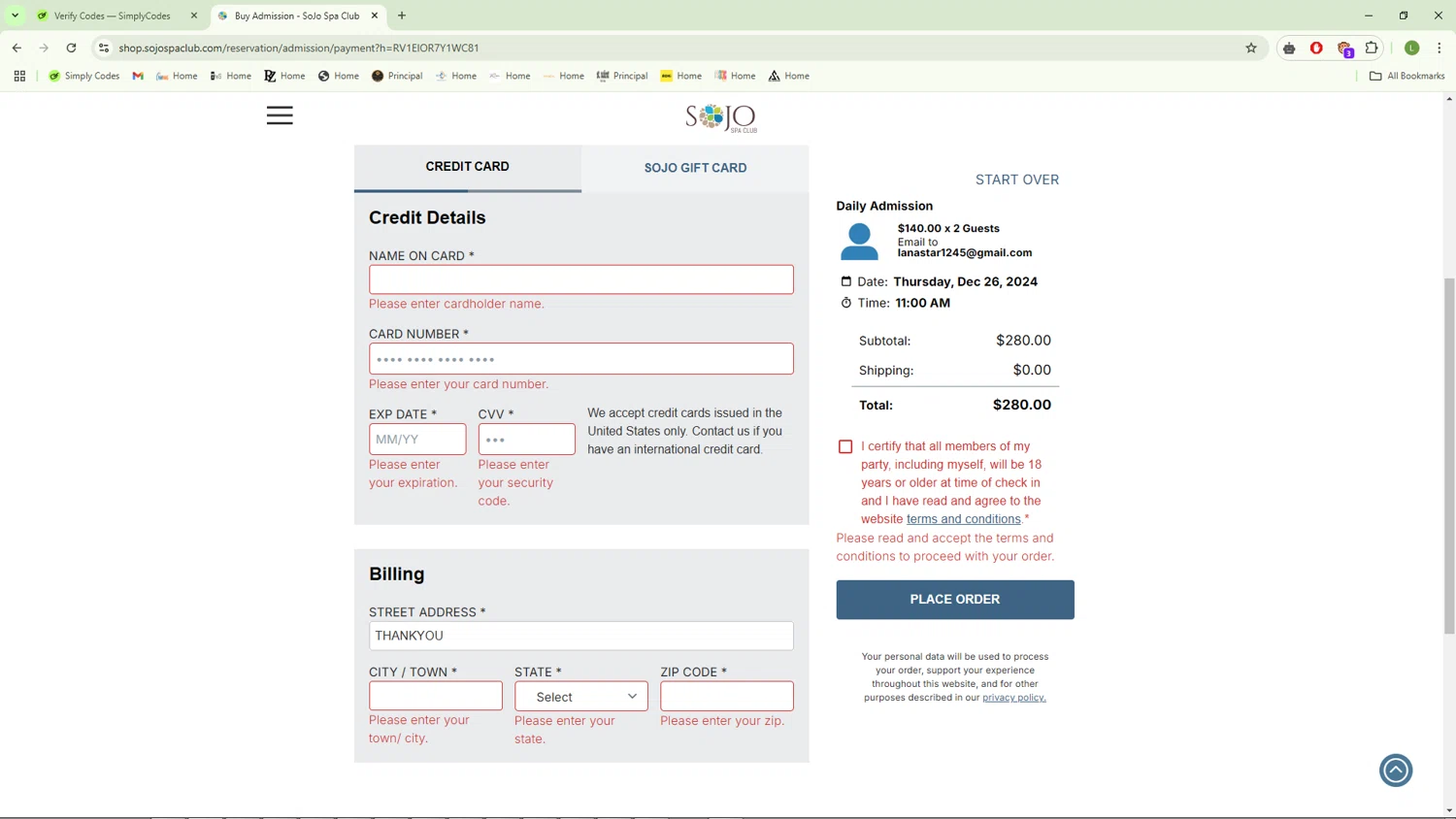Close the Buy Admission tab
The width and height of the screenshot is (1456, 819).
[x=375, y=16]
